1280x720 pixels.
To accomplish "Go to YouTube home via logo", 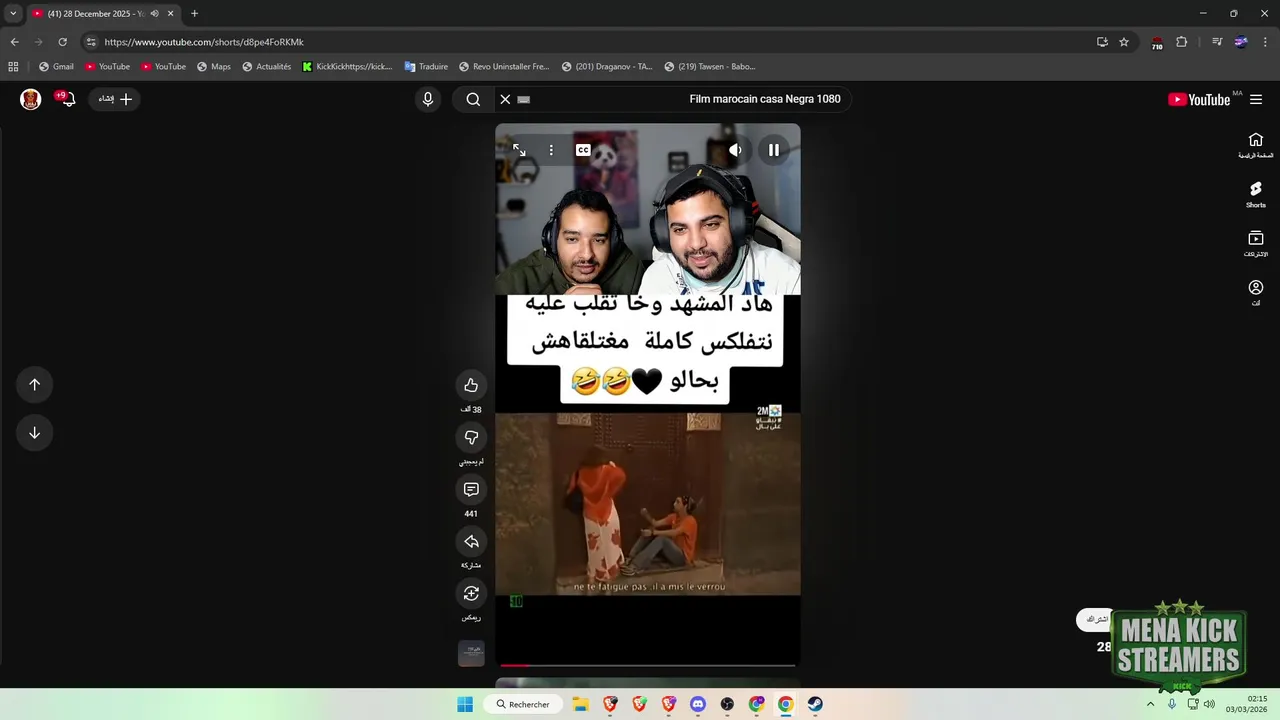I will tap(1199, 99).
